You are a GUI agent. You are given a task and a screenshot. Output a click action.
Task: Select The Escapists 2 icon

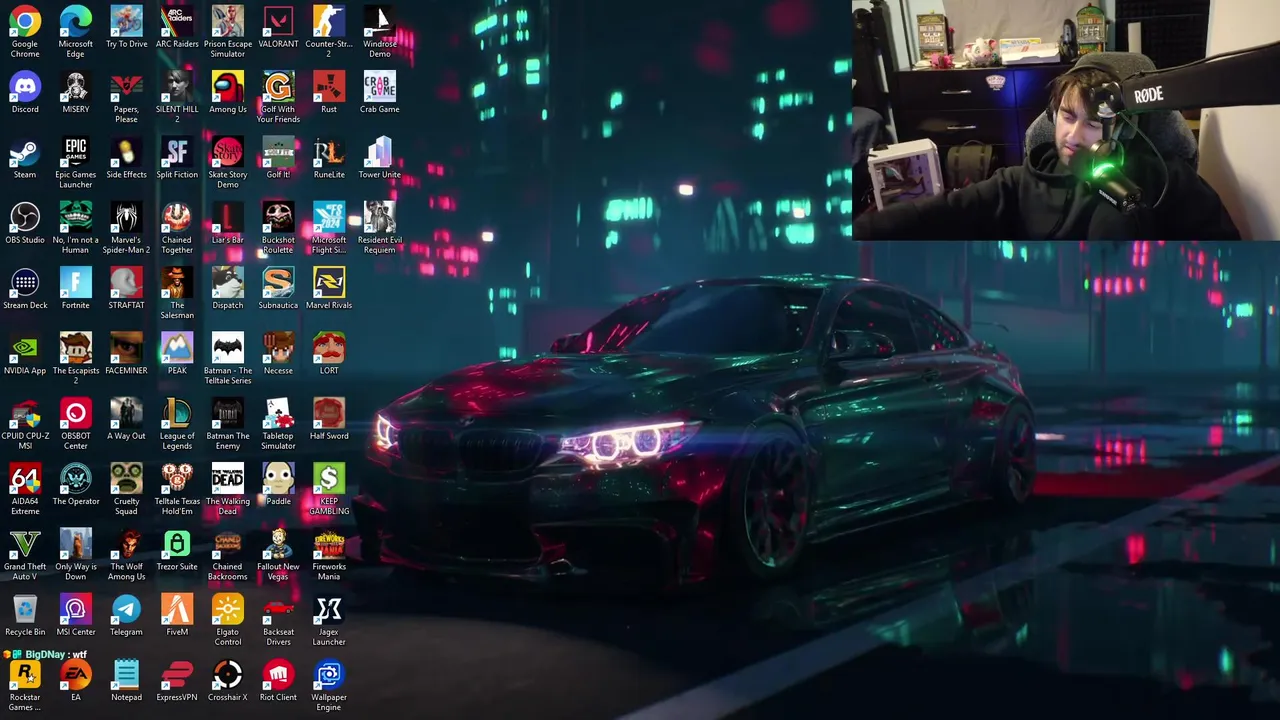76,358
